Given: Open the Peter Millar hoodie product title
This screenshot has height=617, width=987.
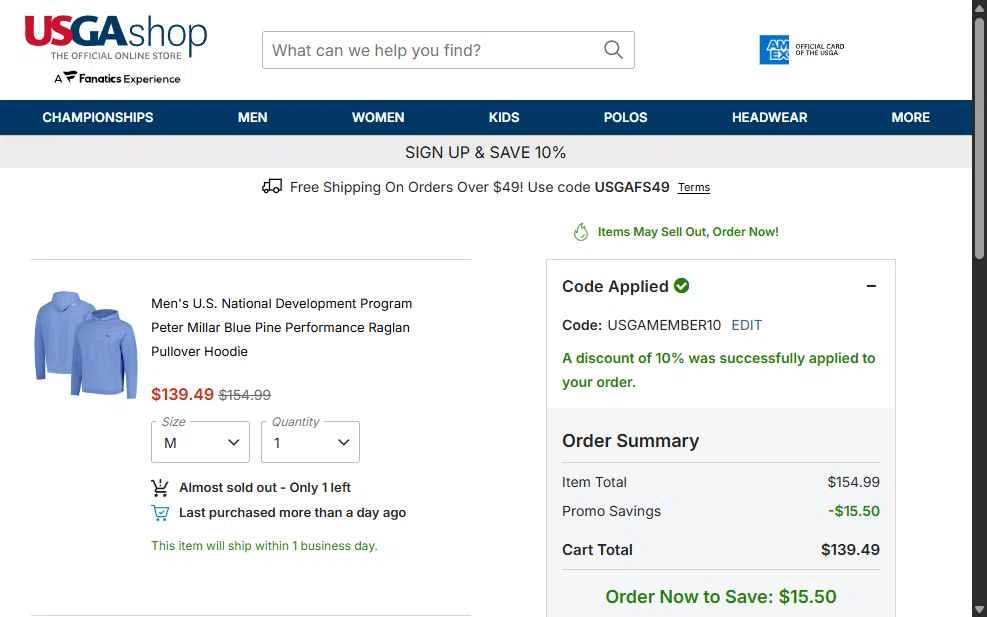Looking at the screenshot, I should click(281, 327).
